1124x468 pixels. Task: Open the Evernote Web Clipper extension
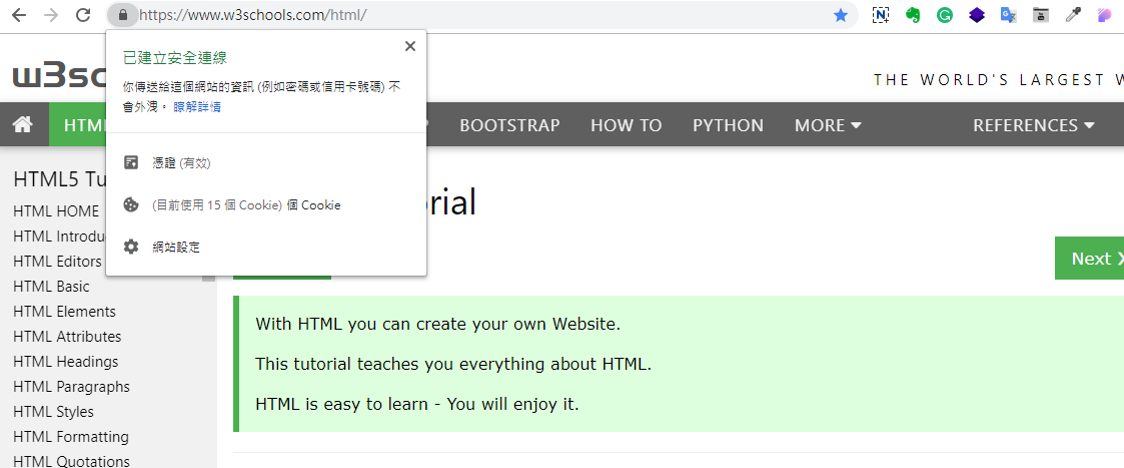click(913, 15)
